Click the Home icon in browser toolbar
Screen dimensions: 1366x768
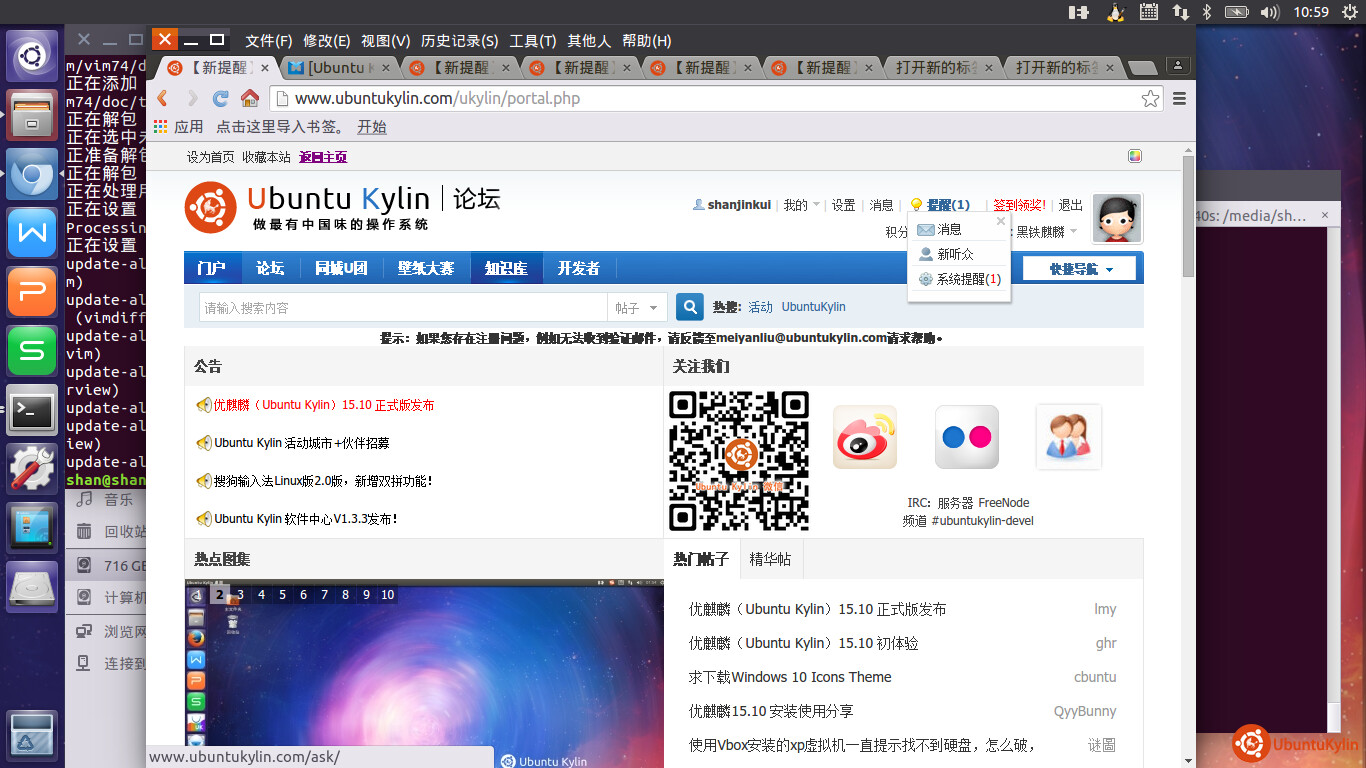click(x=250, y=98)
